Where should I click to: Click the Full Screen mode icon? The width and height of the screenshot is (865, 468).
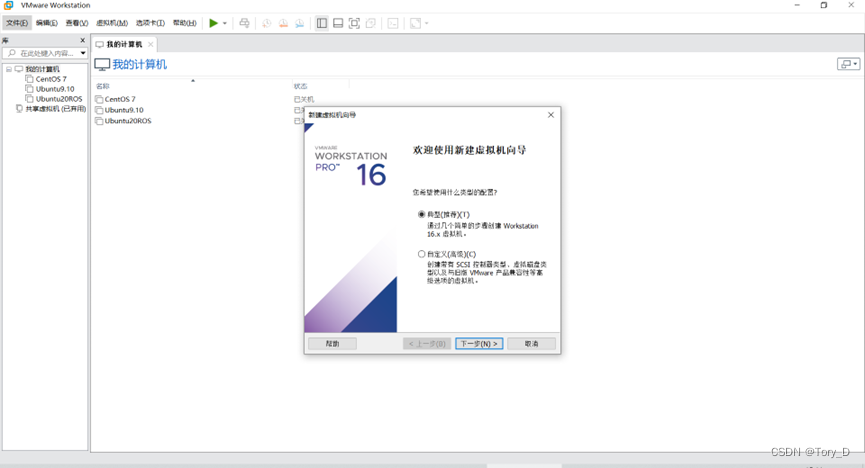click(355, 23)
